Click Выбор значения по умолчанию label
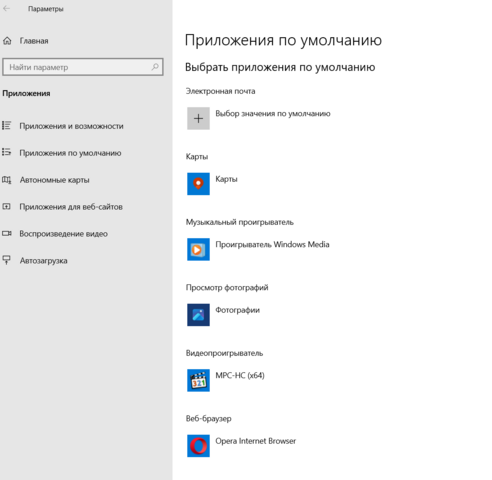This screenshot has width=492, height=480. click(273, 114)
